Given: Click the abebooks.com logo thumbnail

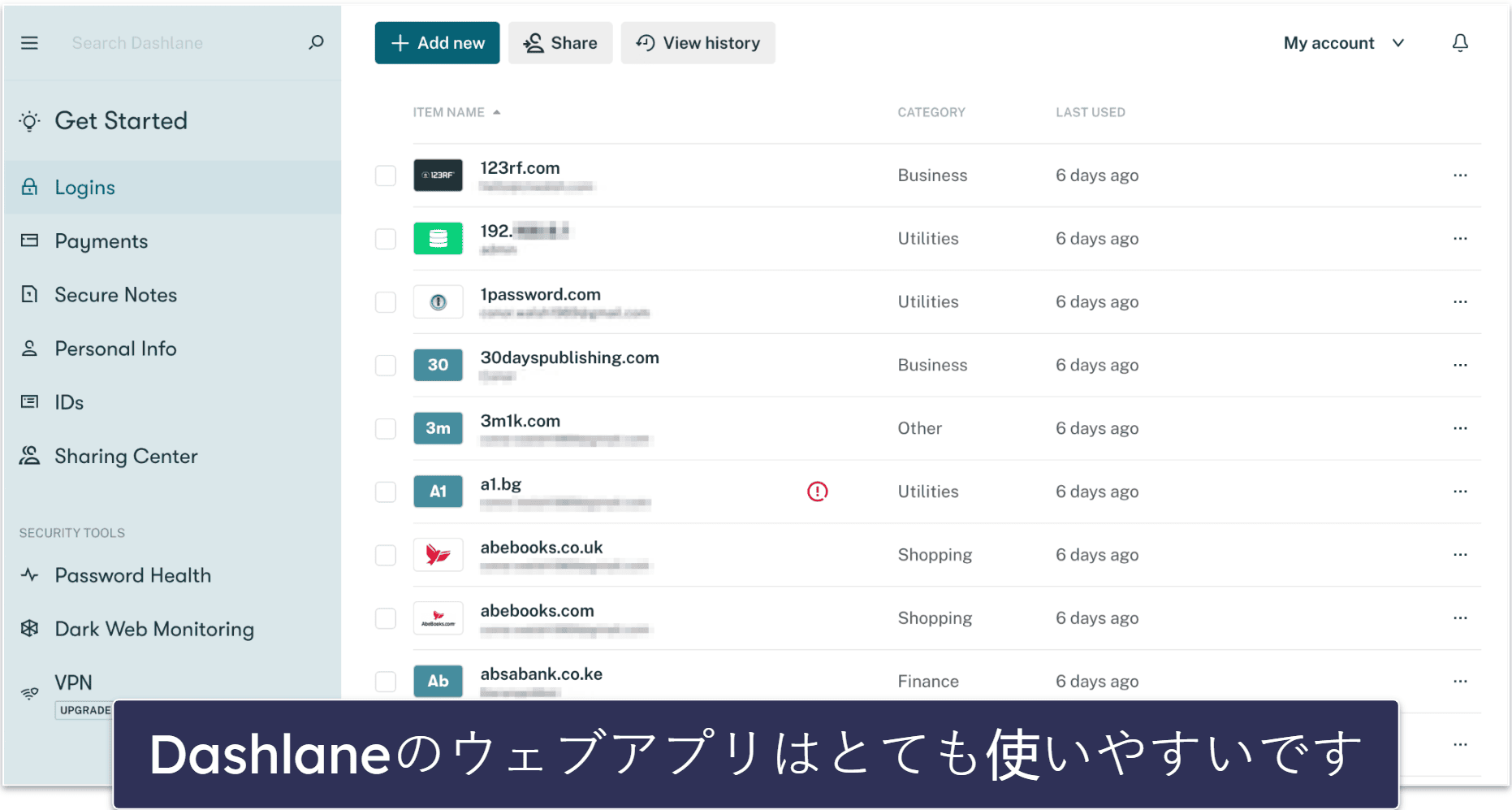Looking at the screenshot, I should click(438, 618).
